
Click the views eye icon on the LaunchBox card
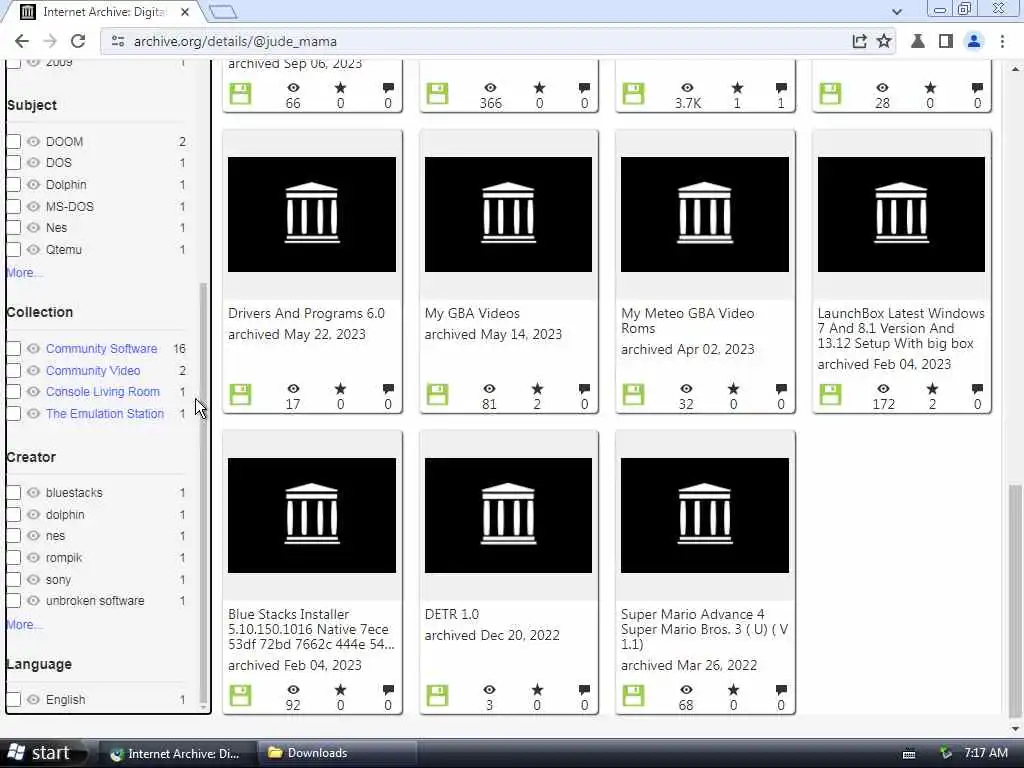coord(883,389)
